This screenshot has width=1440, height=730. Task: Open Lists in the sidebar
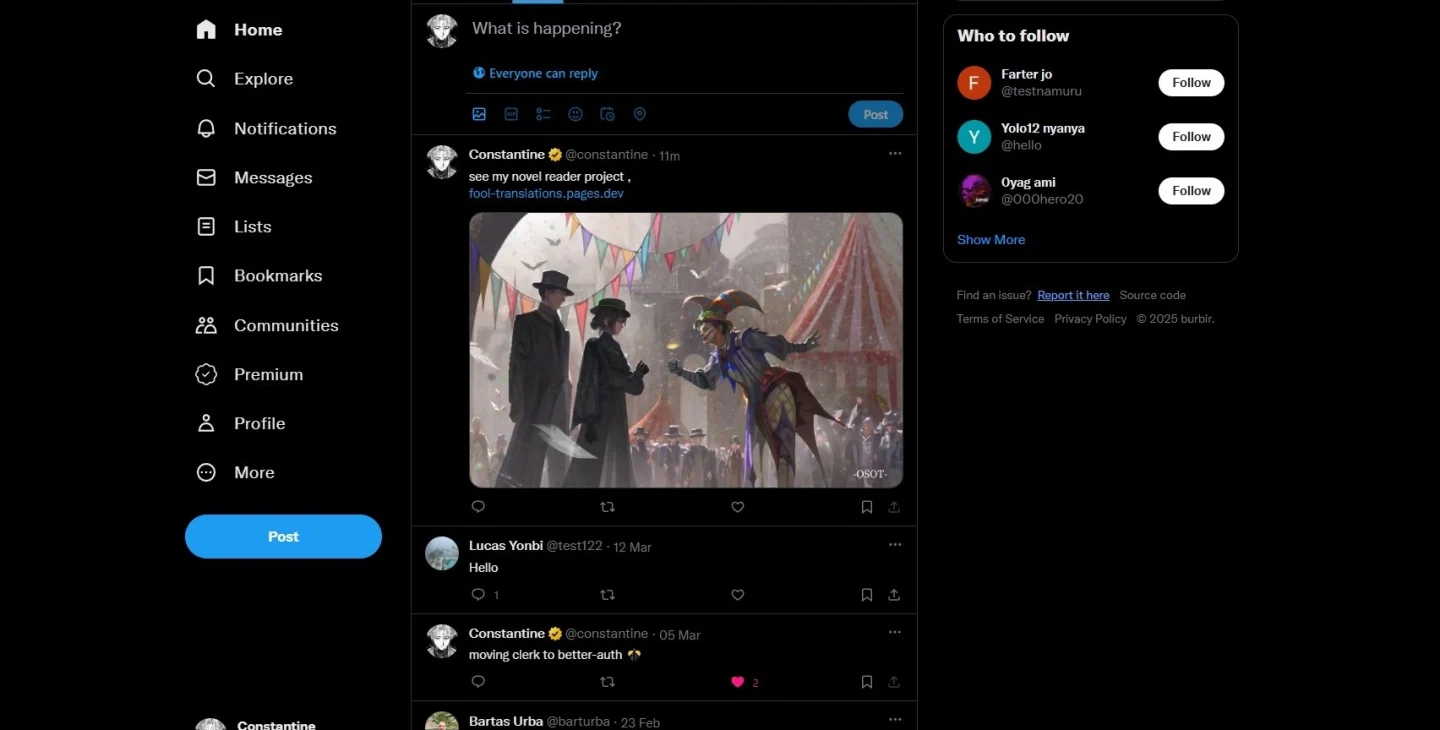click(234, 226)
